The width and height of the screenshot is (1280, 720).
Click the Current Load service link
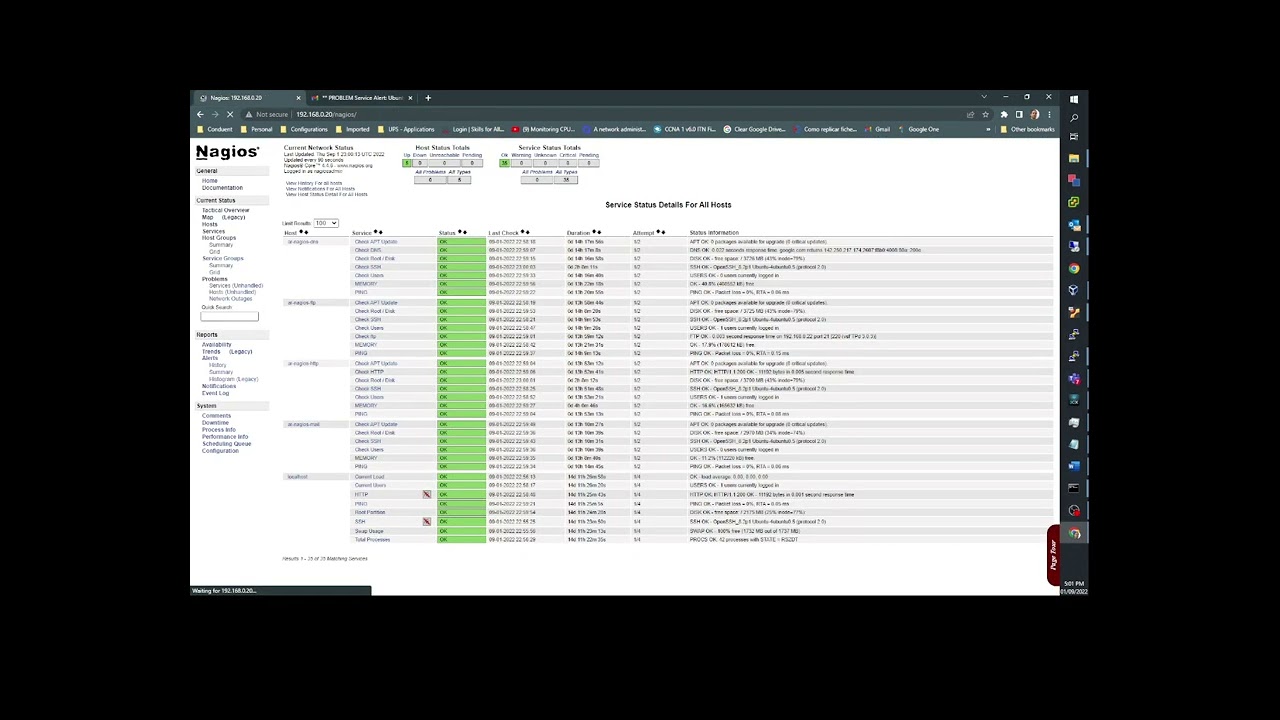[x=369, y=477]
